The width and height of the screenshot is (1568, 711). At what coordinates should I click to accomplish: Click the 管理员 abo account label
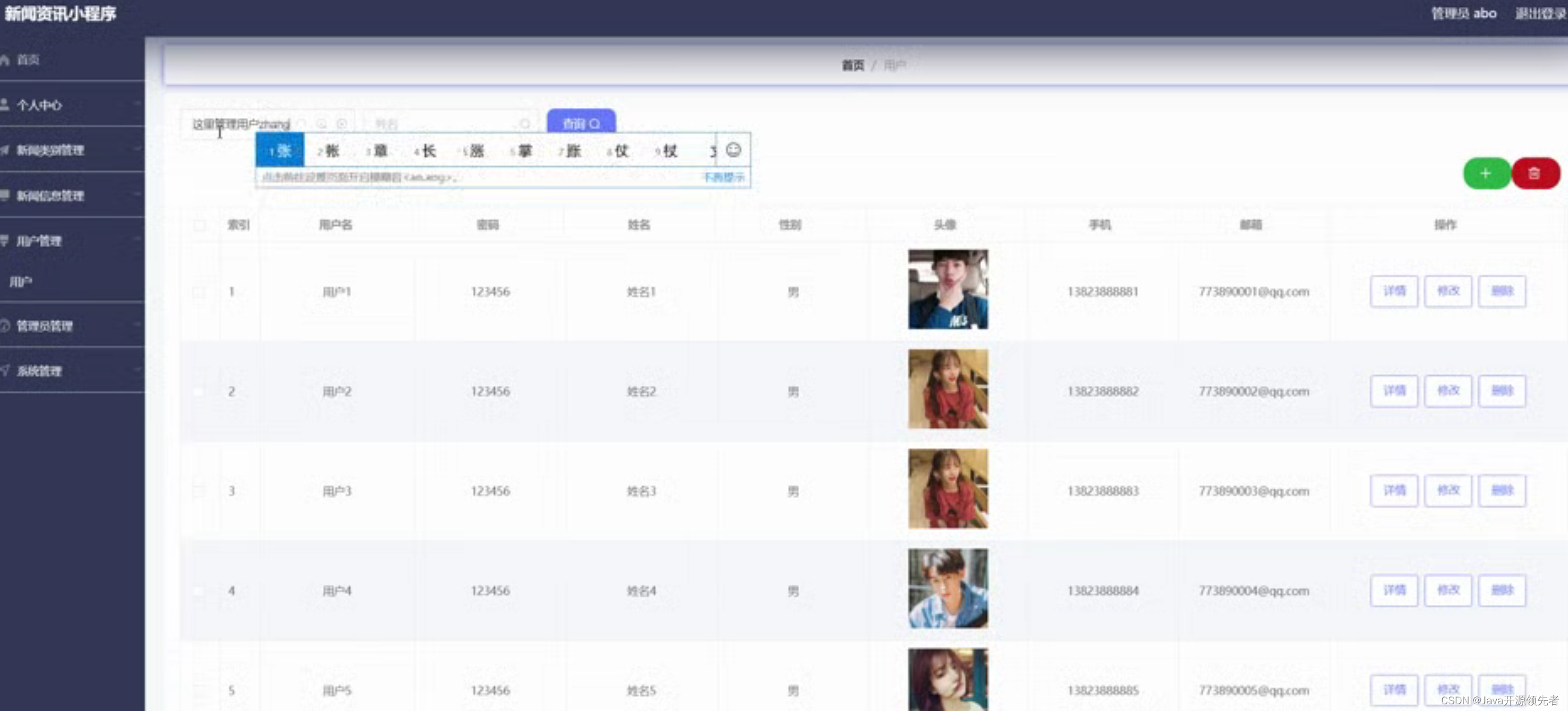[1464, 13]
